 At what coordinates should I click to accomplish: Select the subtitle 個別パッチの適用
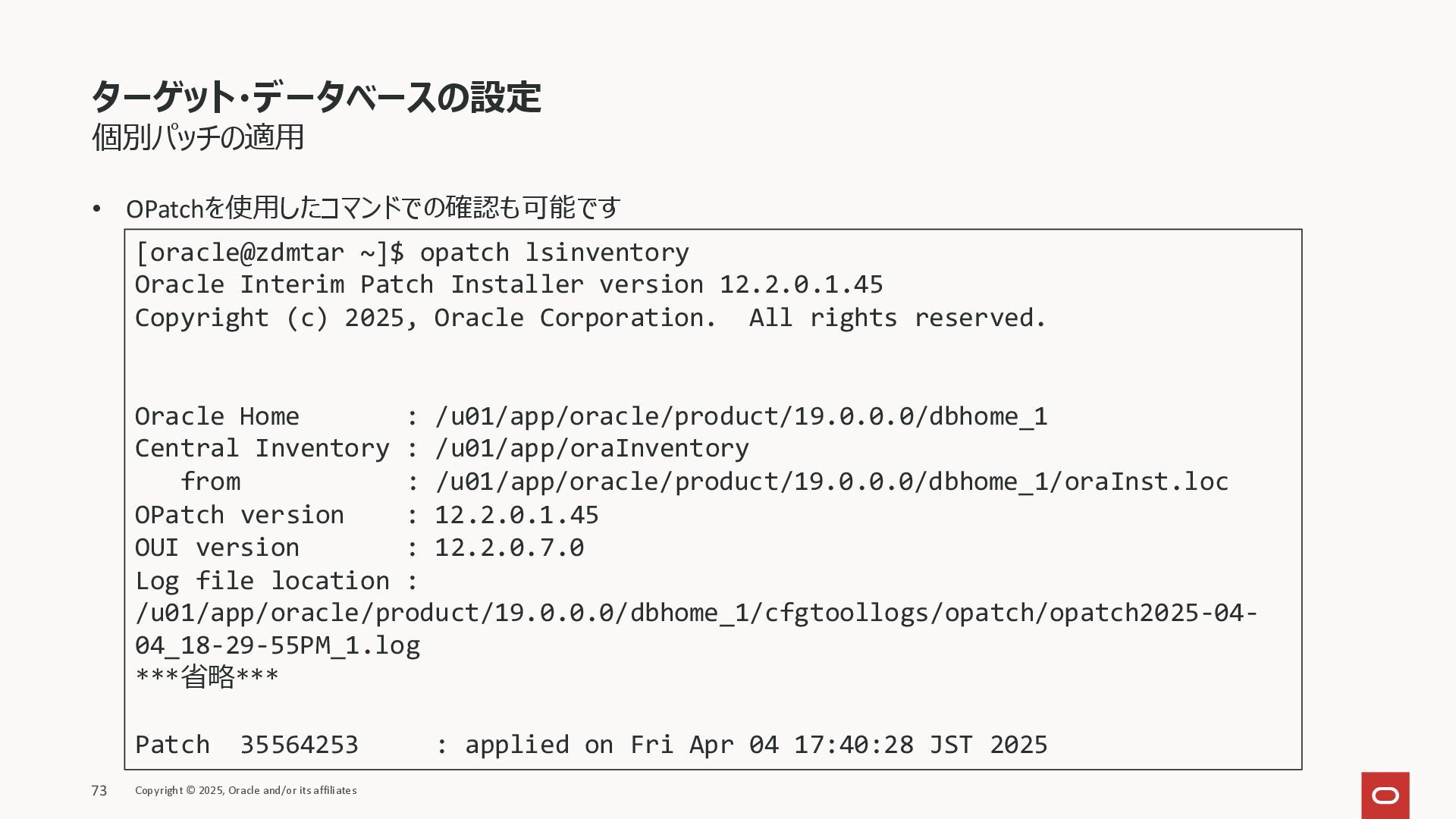click(198, 137)
